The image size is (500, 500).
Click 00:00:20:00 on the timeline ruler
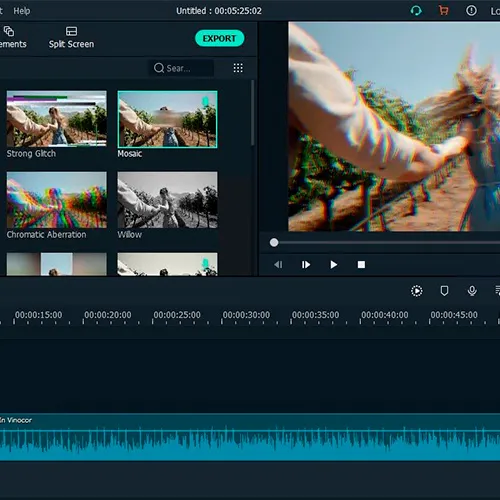(x=108, y=315)
